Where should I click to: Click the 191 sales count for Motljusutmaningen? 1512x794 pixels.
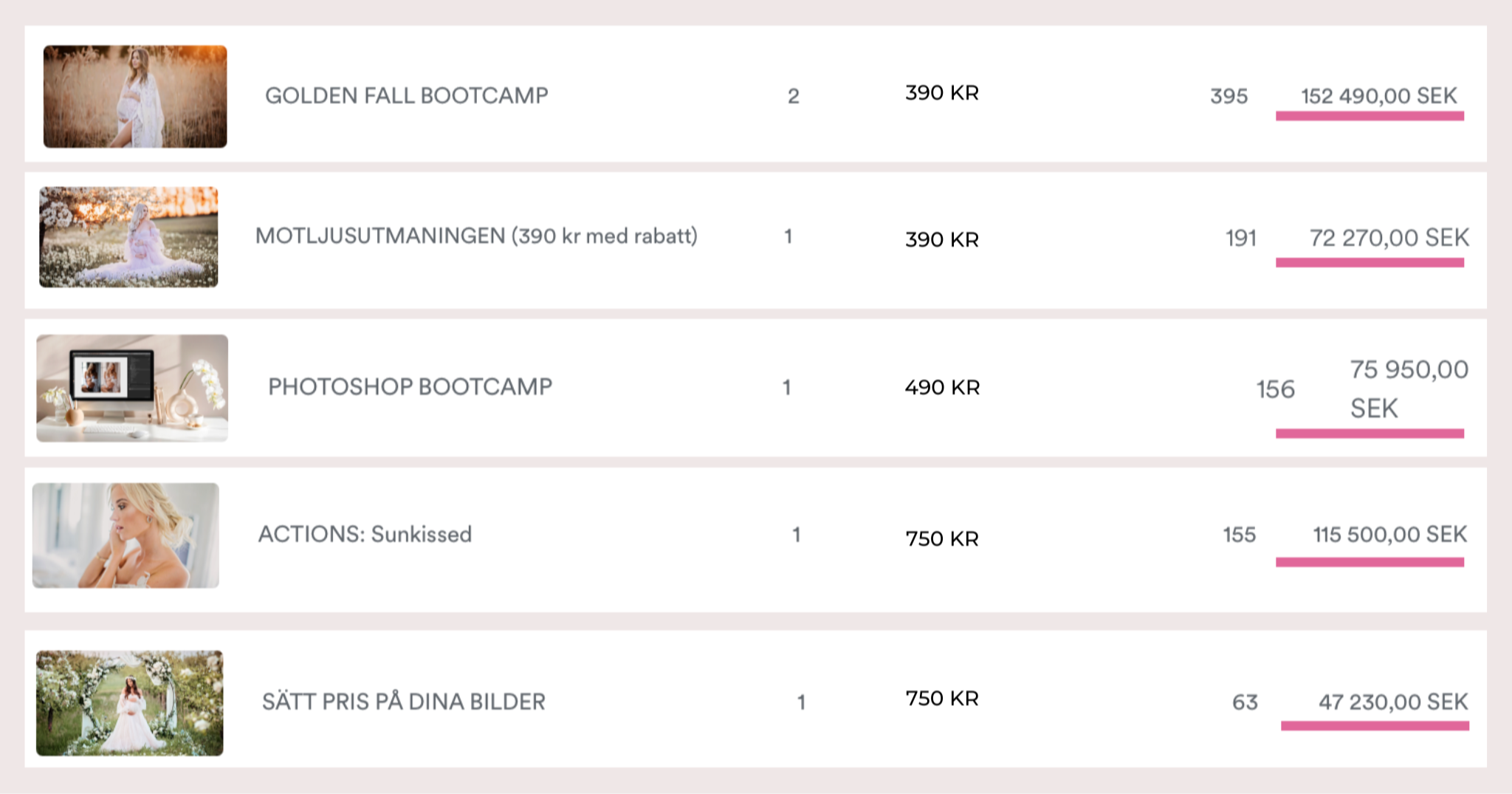[x=1240, y=238]
